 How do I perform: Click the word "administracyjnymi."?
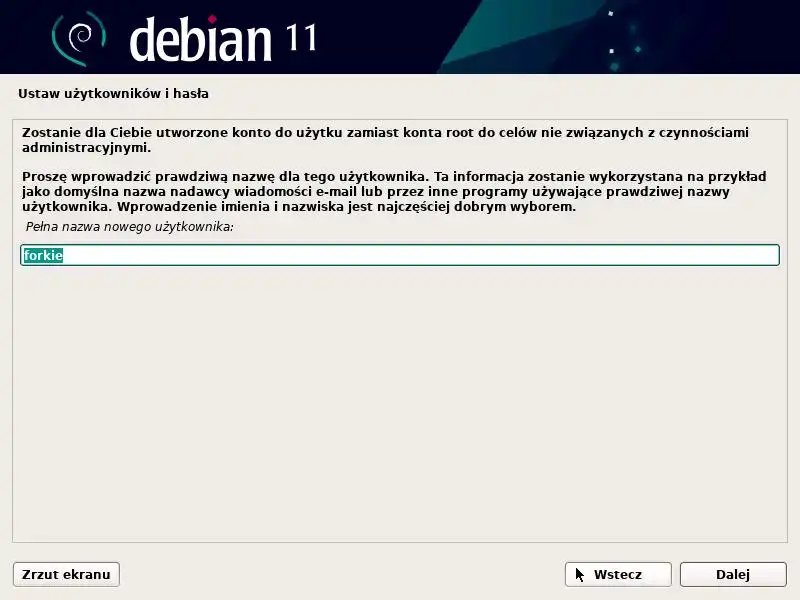coord(86,148)
